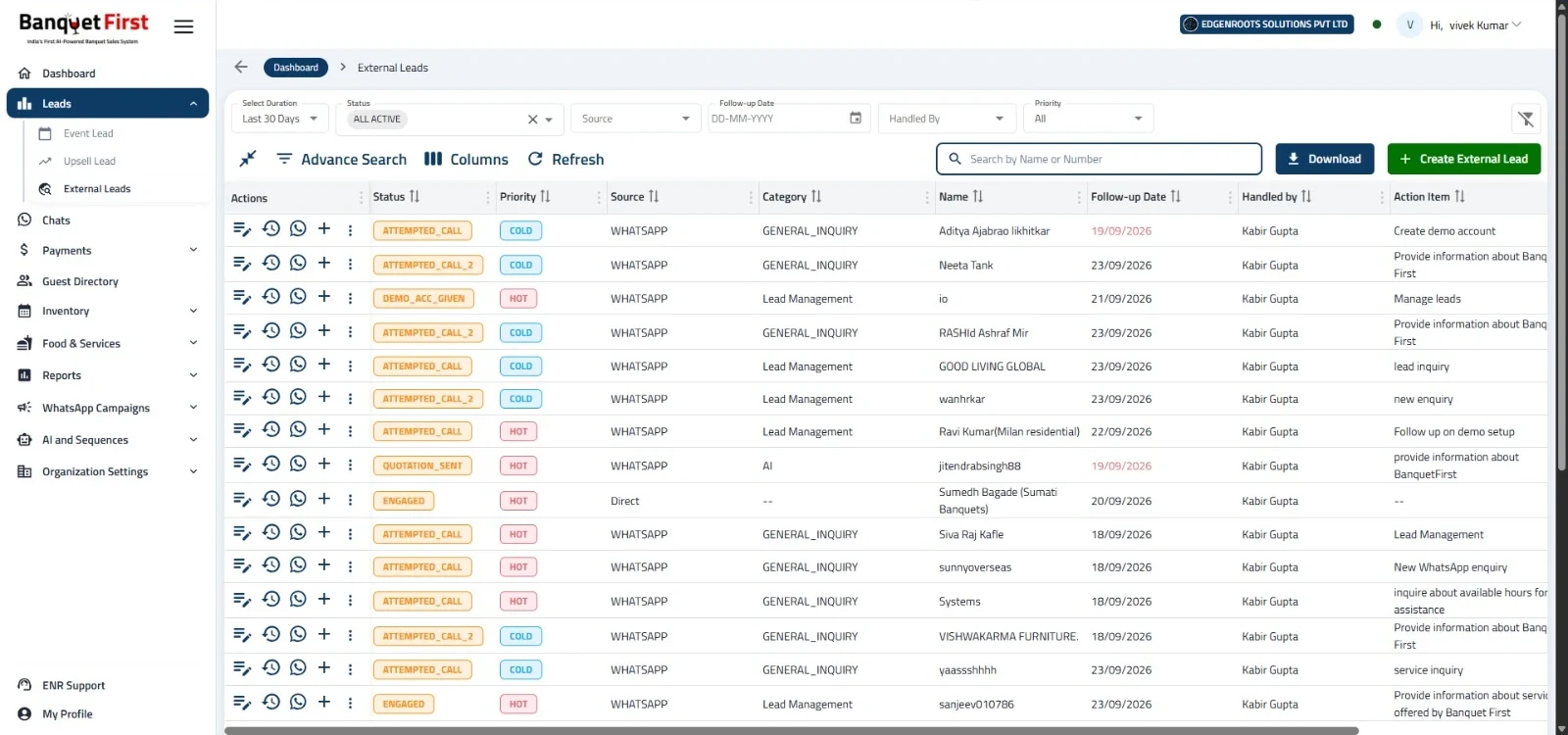The width and height of the screenshot is (1568, 735).
Task: Clear filters using the filter-off icon
Action: [1526, 119]
